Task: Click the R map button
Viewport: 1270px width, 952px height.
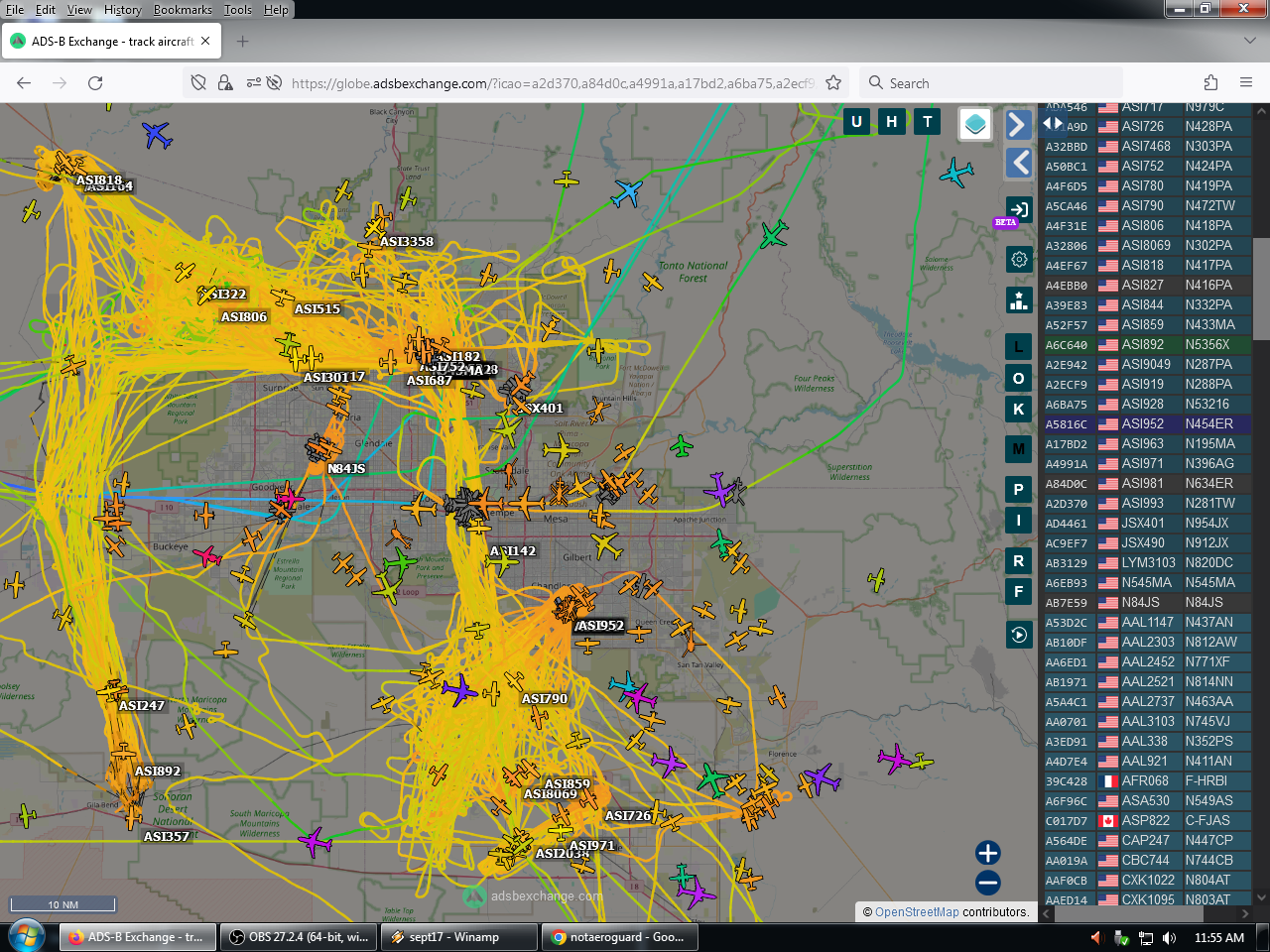Action: point(1019,561)
